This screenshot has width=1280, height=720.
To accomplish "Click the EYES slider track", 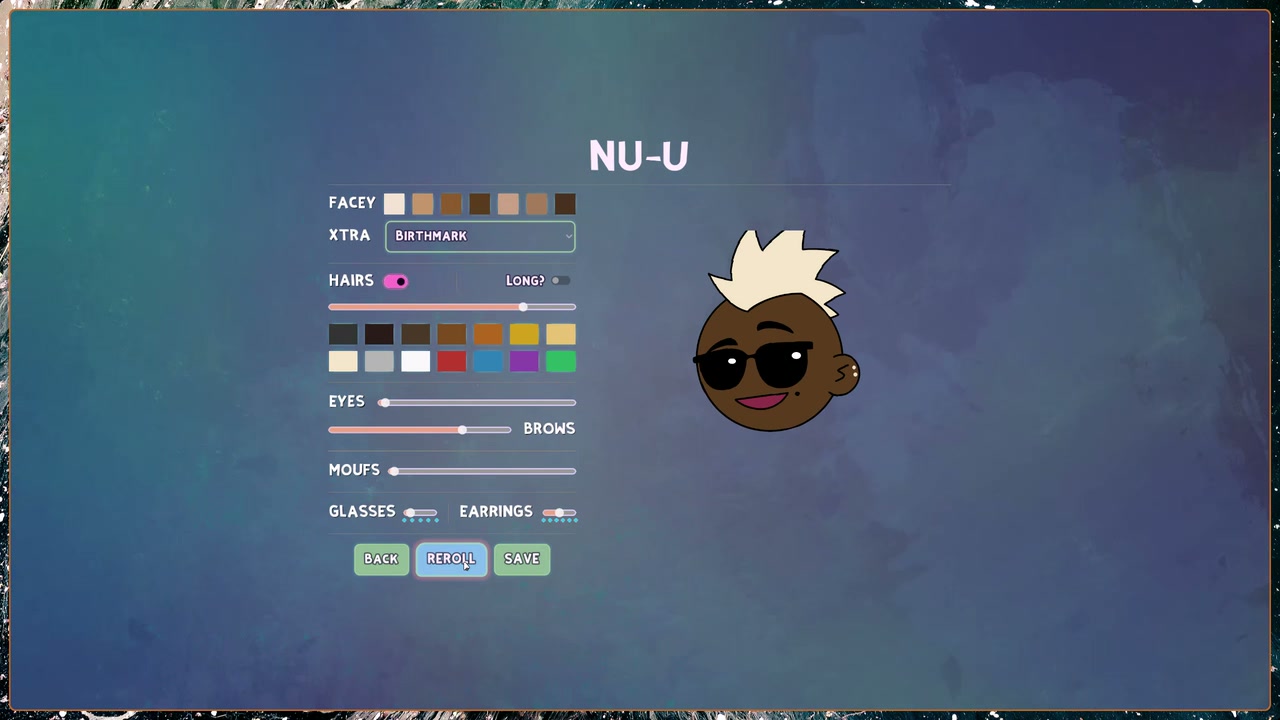I will (477, 403).
